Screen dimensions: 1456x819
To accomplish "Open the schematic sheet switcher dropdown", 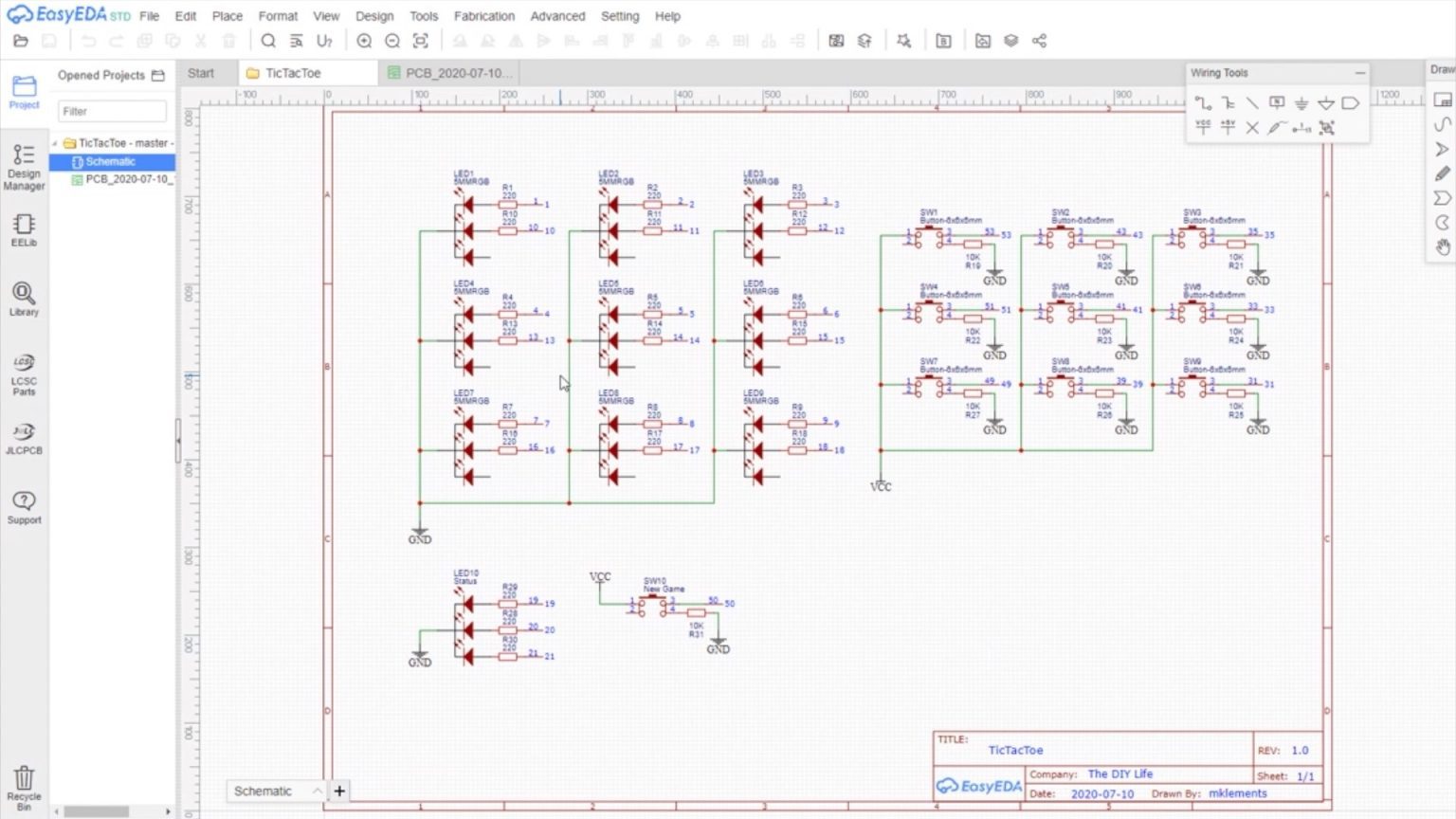I will [318, 791].
